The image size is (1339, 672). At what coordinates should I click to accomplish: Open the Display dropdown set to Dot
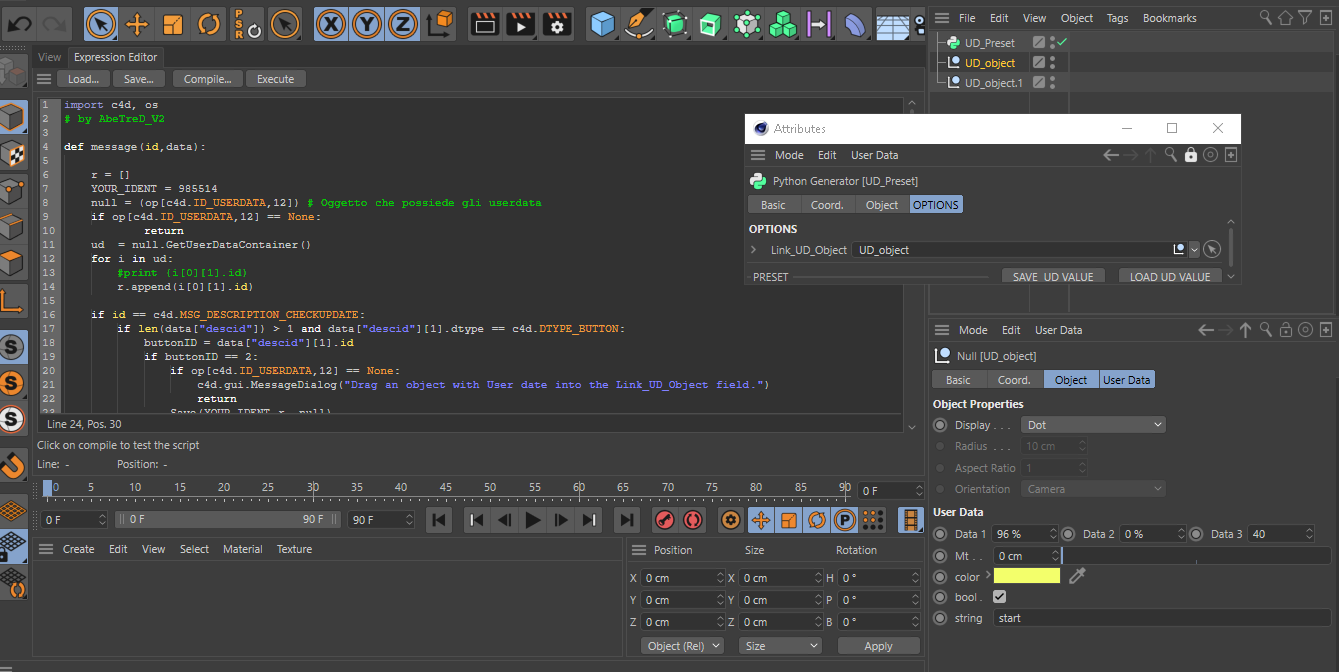1093,425
